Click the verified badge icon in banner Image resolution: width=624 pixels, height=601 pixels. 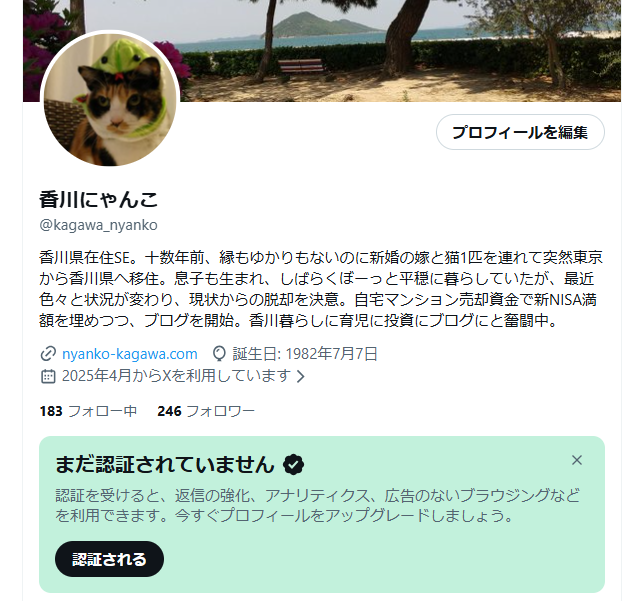[294, 464]
